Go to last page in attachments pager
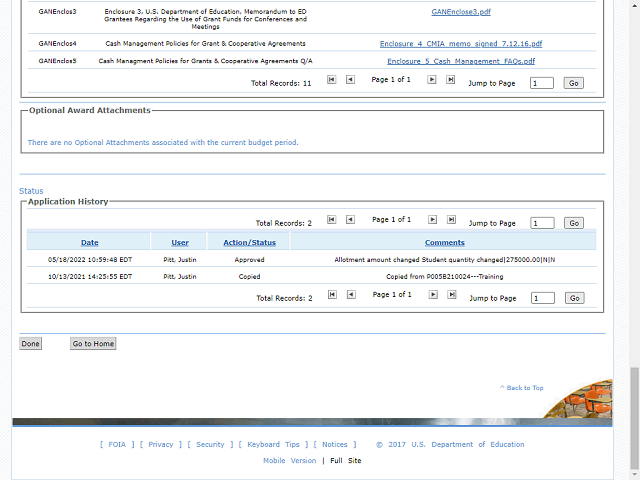 coord(450,80)
